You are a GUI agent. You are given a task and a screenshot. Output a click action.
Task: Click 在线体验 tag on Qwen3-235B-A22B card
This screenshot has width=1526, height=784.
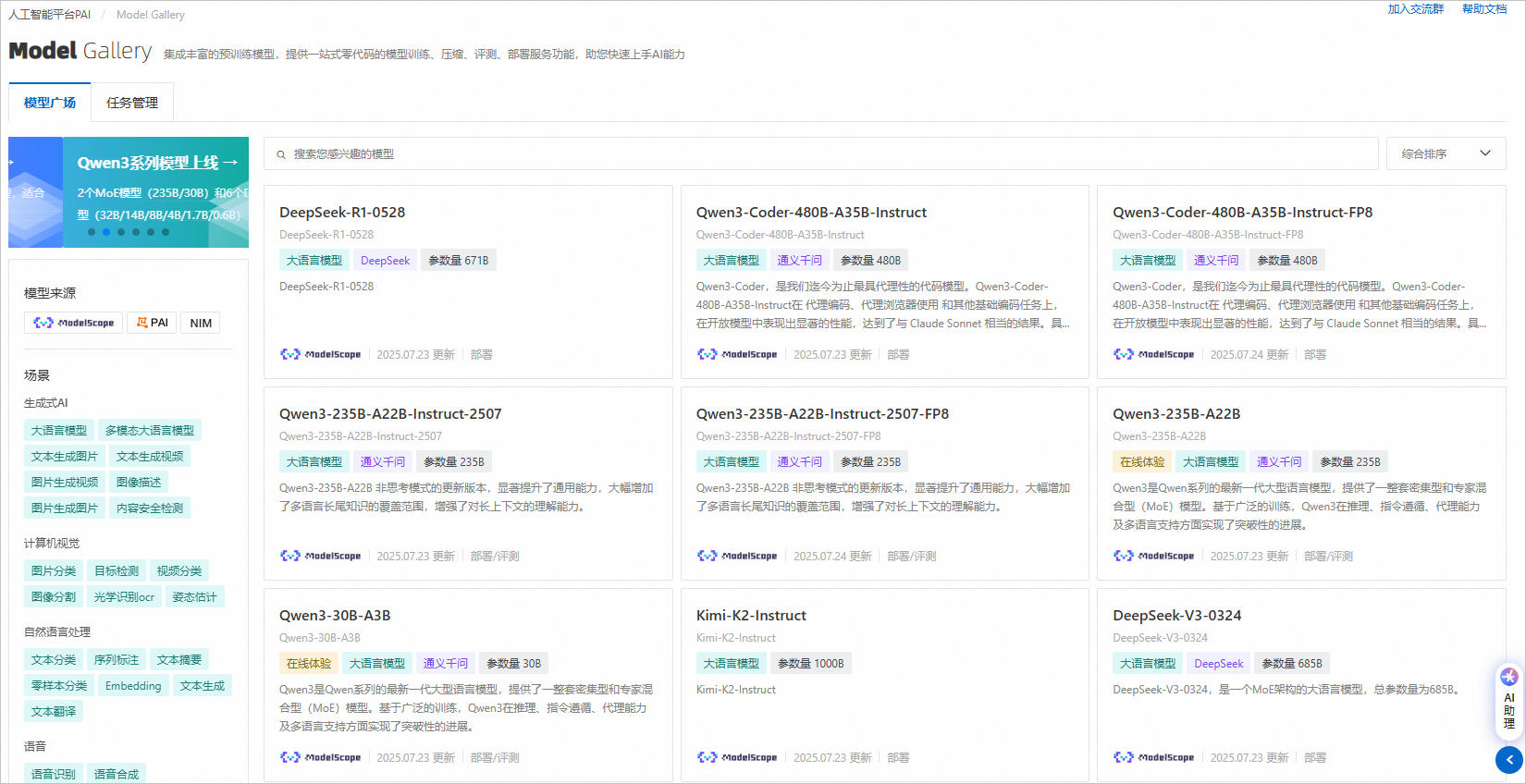click(1142, 461)
